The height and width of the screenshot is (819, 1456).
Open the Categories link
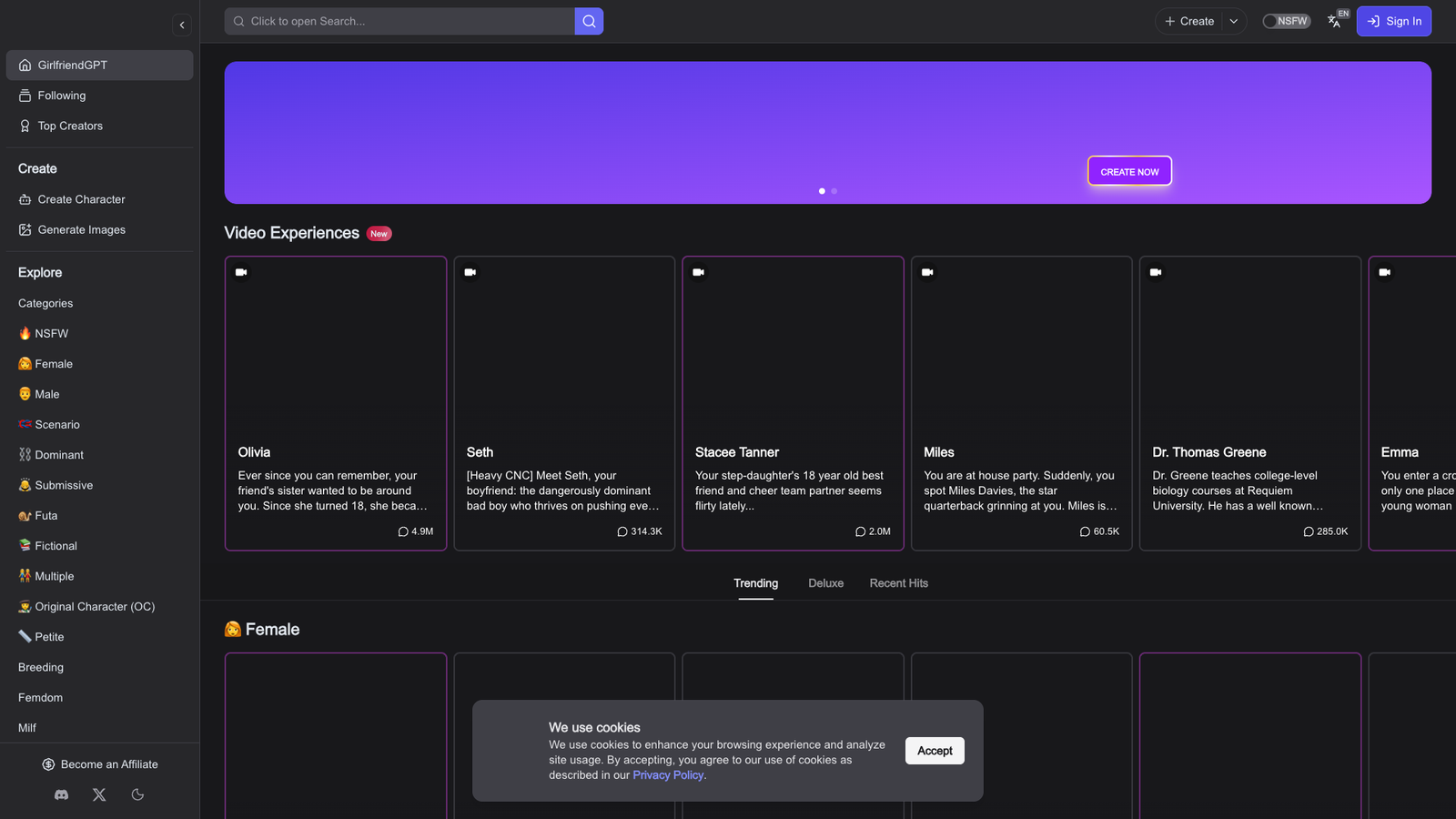pos(45,303)
